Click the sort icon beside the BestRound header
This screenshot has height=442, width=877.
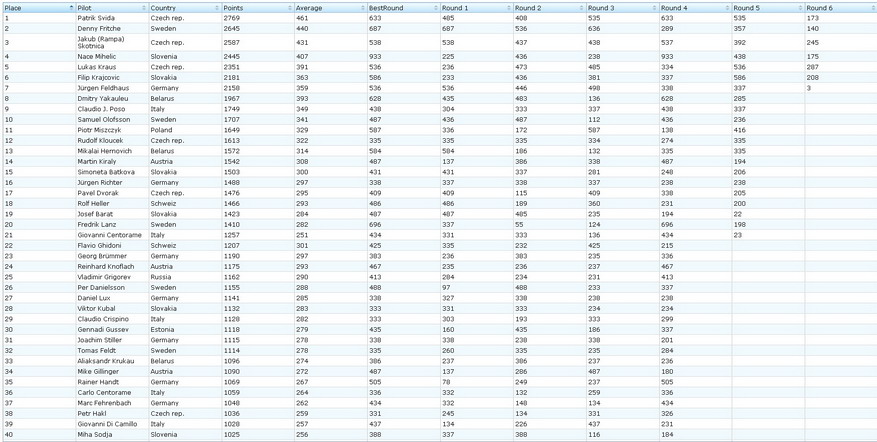[x=436, y=8]
